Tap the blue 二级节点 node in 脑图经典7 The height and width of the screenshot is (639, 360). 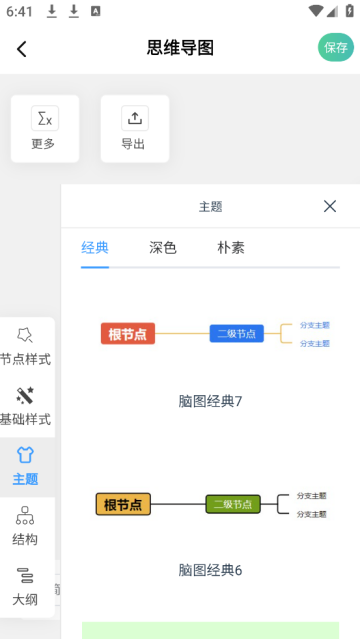tap(237, 333)
